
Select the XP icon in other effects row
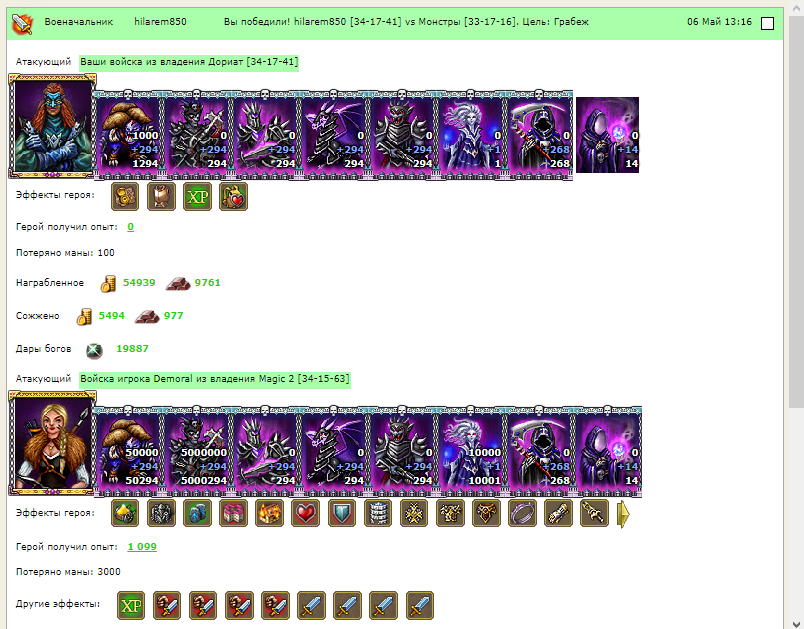click(131, 605)
